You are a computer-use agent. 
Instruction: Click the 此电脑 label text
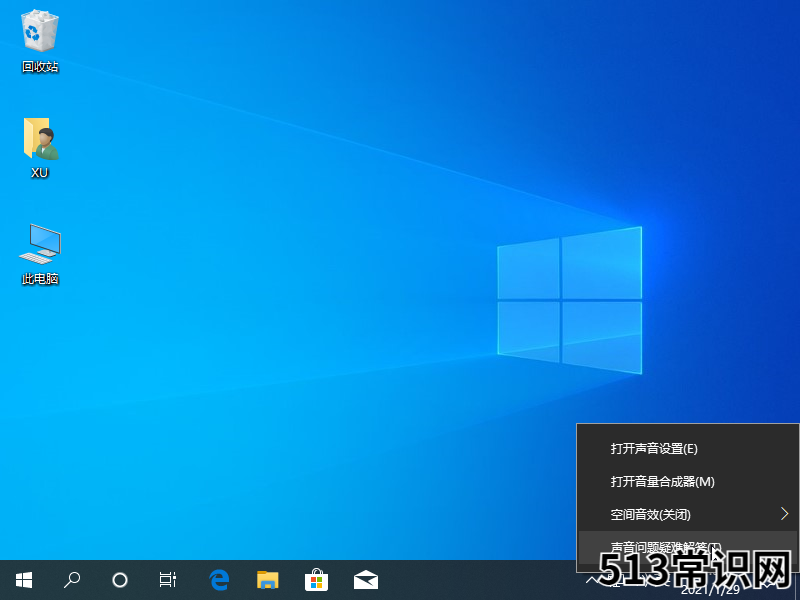[x=40, y=279]
